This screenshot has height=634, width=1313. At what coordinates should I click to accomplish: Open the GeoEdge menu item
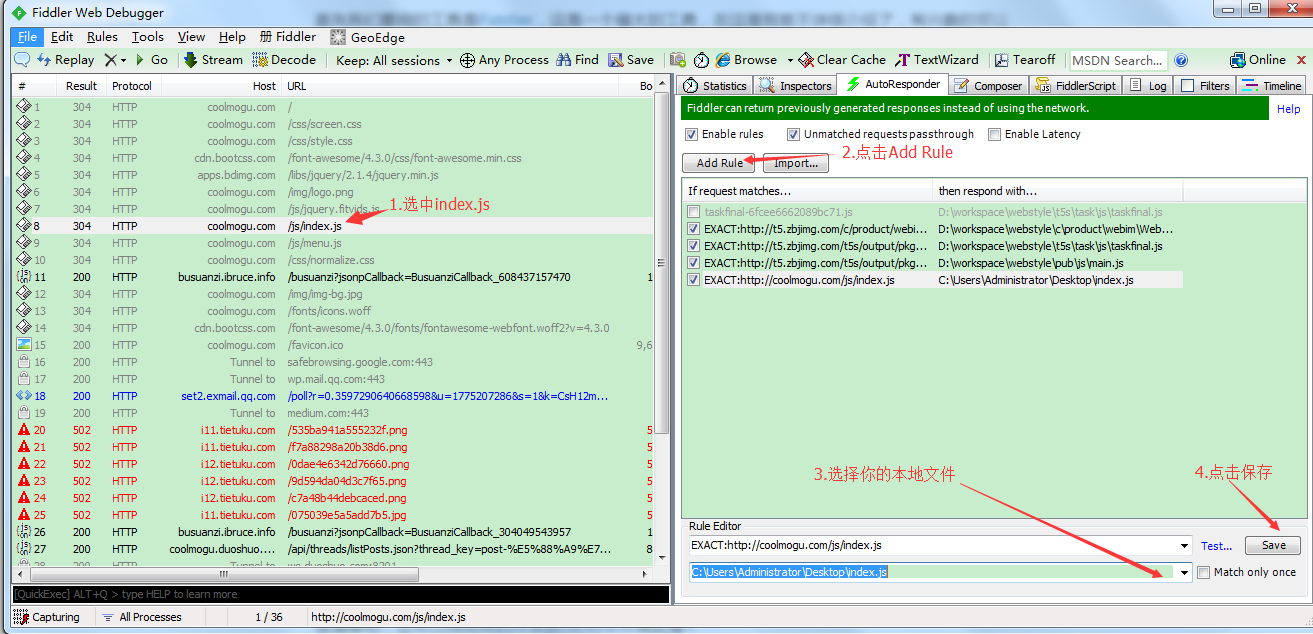368,37
